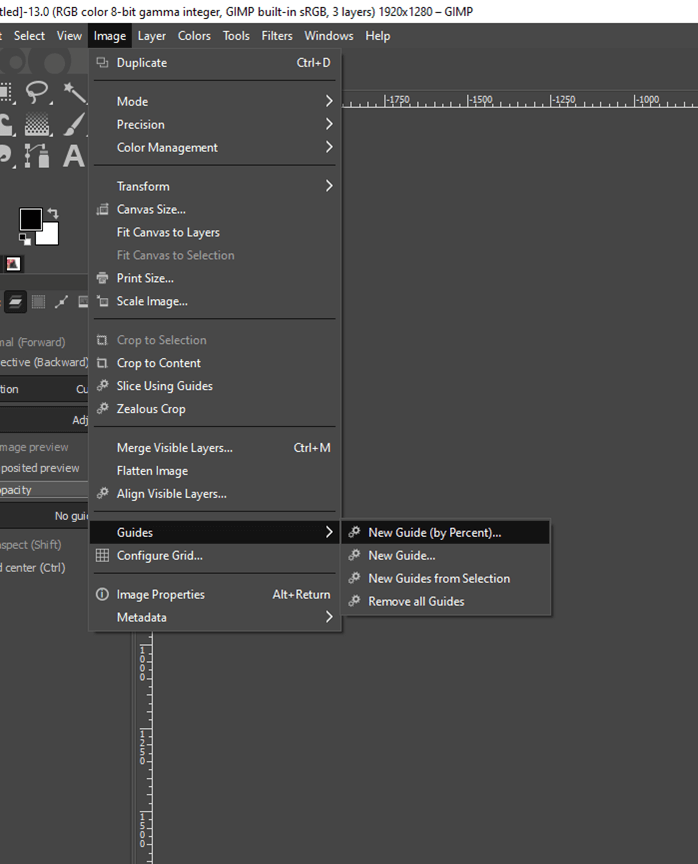
Task: Select the Paths tool
Action: click(x=37, y=156)
